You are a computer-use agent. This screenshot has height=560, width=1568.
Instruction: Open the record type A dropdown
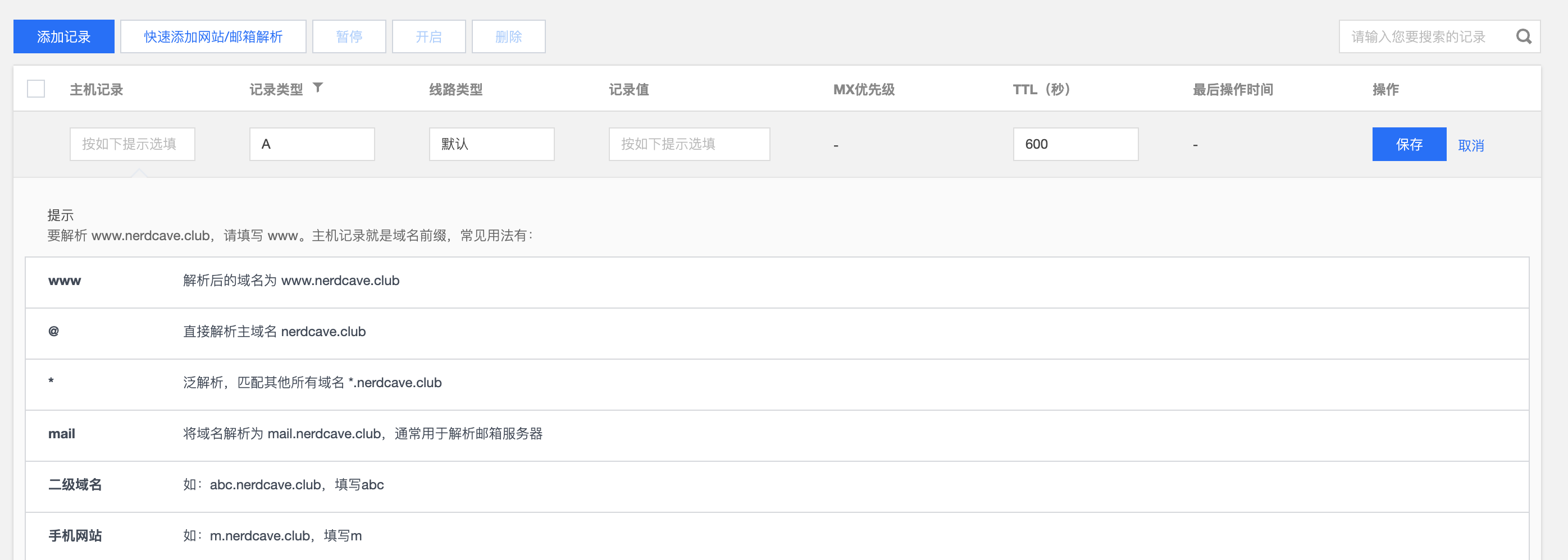312,144
